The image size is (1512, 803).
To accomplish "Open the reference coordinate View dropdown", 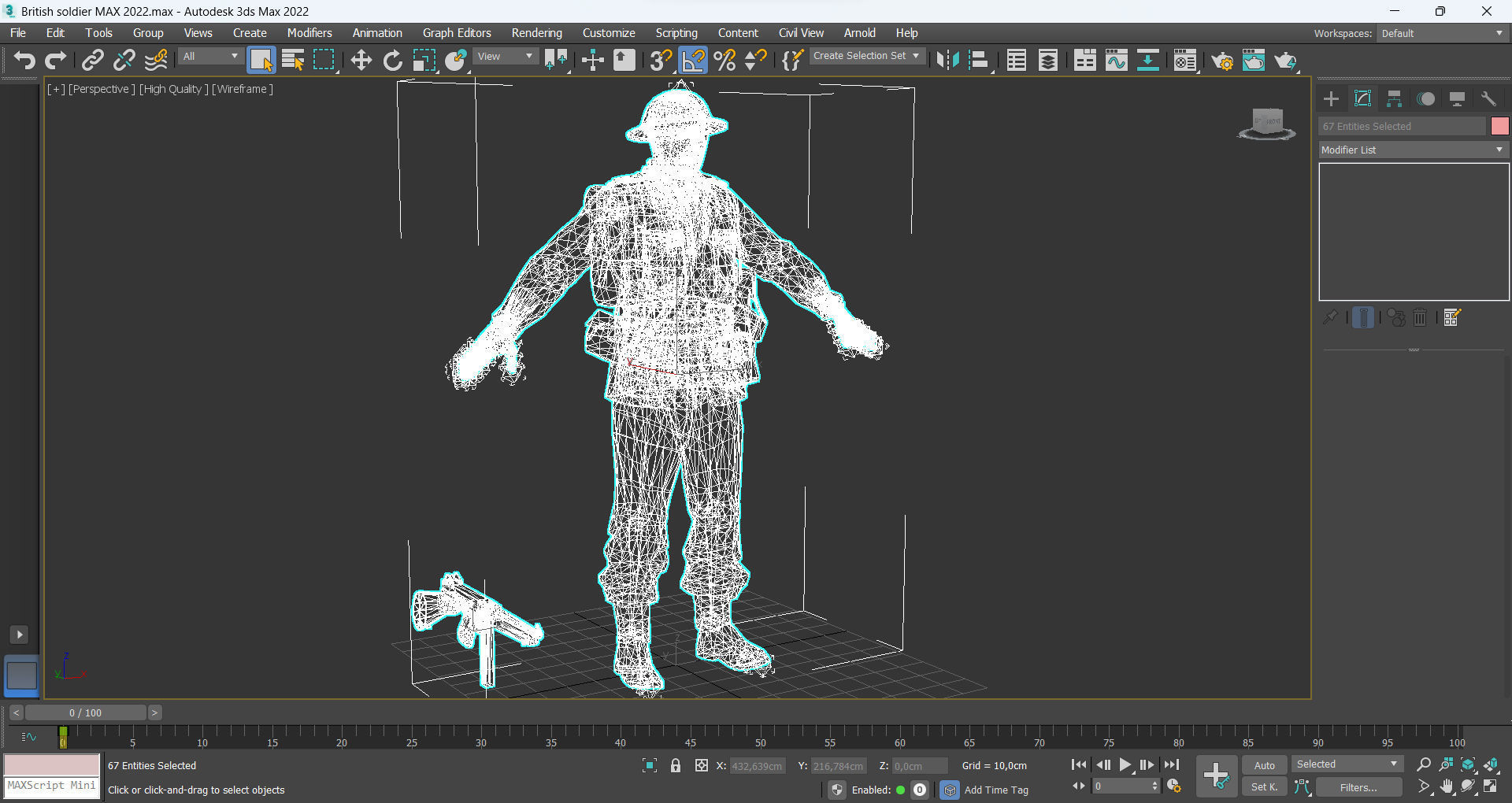I will pos(506,57).
